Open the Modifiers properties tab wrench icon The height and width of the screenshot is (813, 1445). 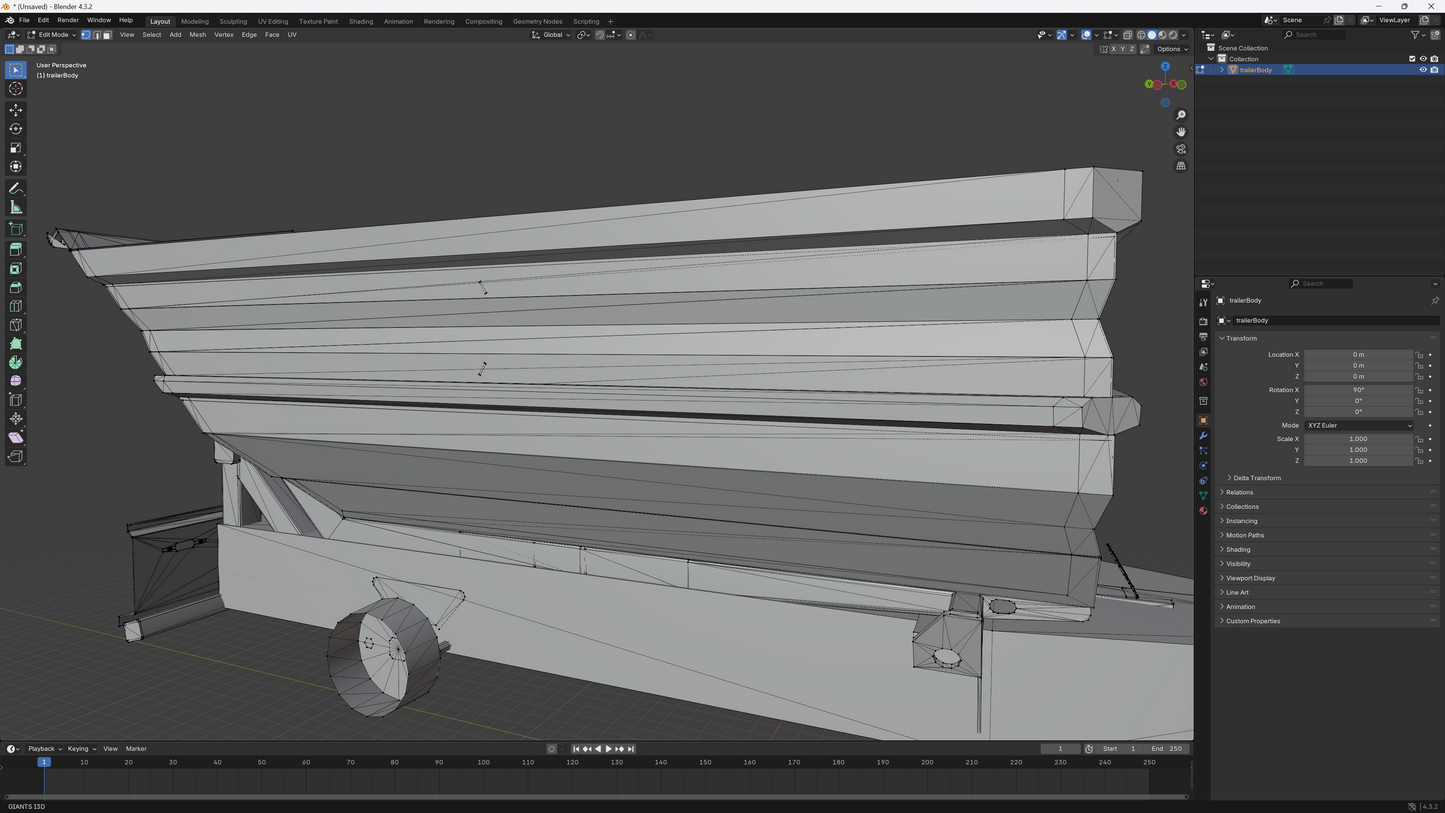1203,436
